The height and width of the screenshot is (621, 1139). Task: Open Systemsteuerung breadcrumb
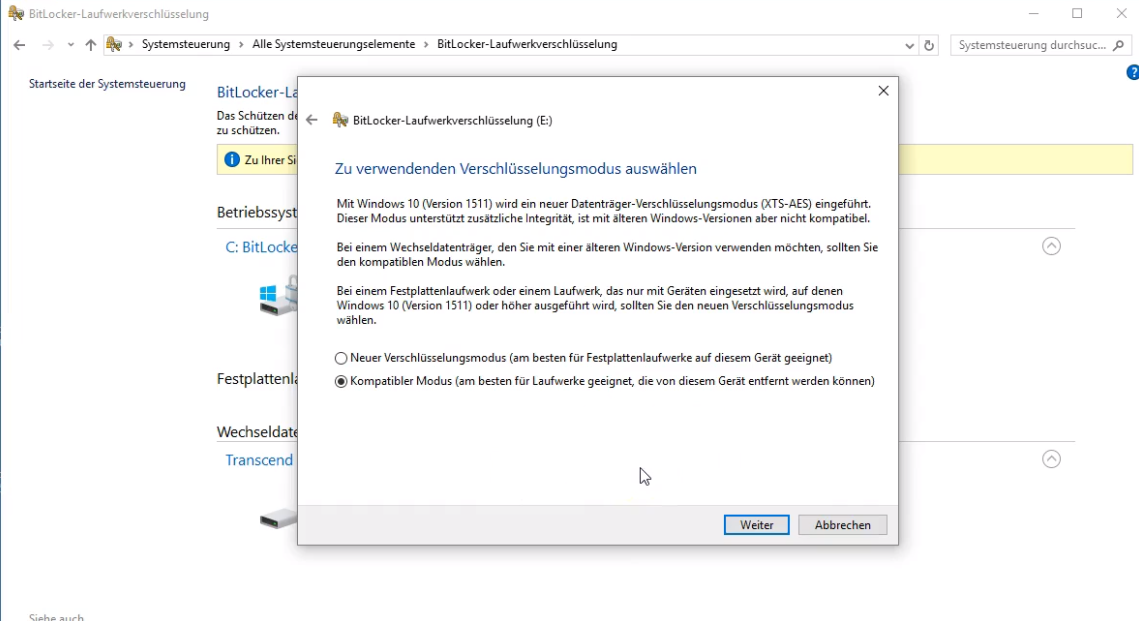pos(186,44)
